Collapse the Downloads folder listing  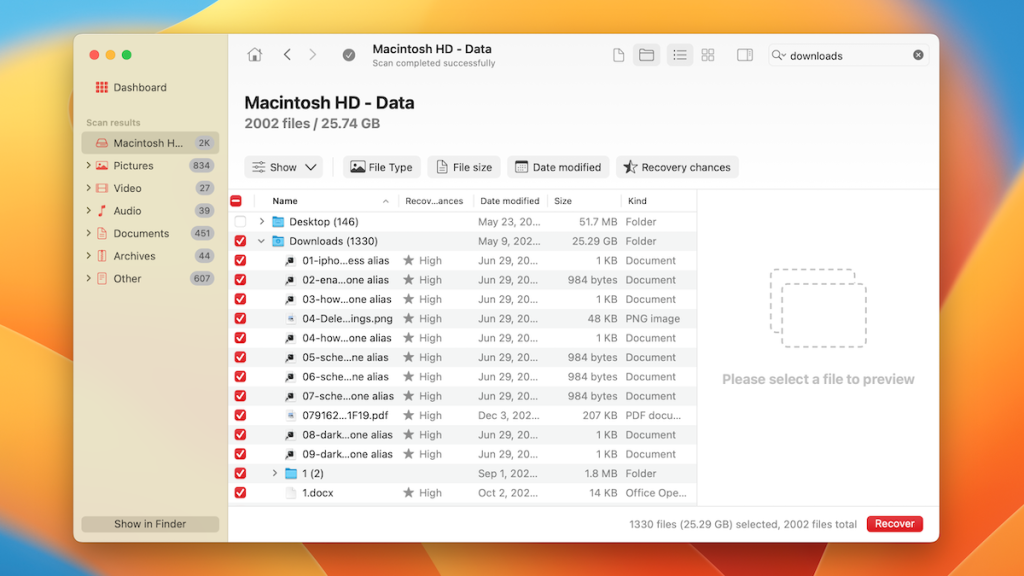[x=261, y=241]
